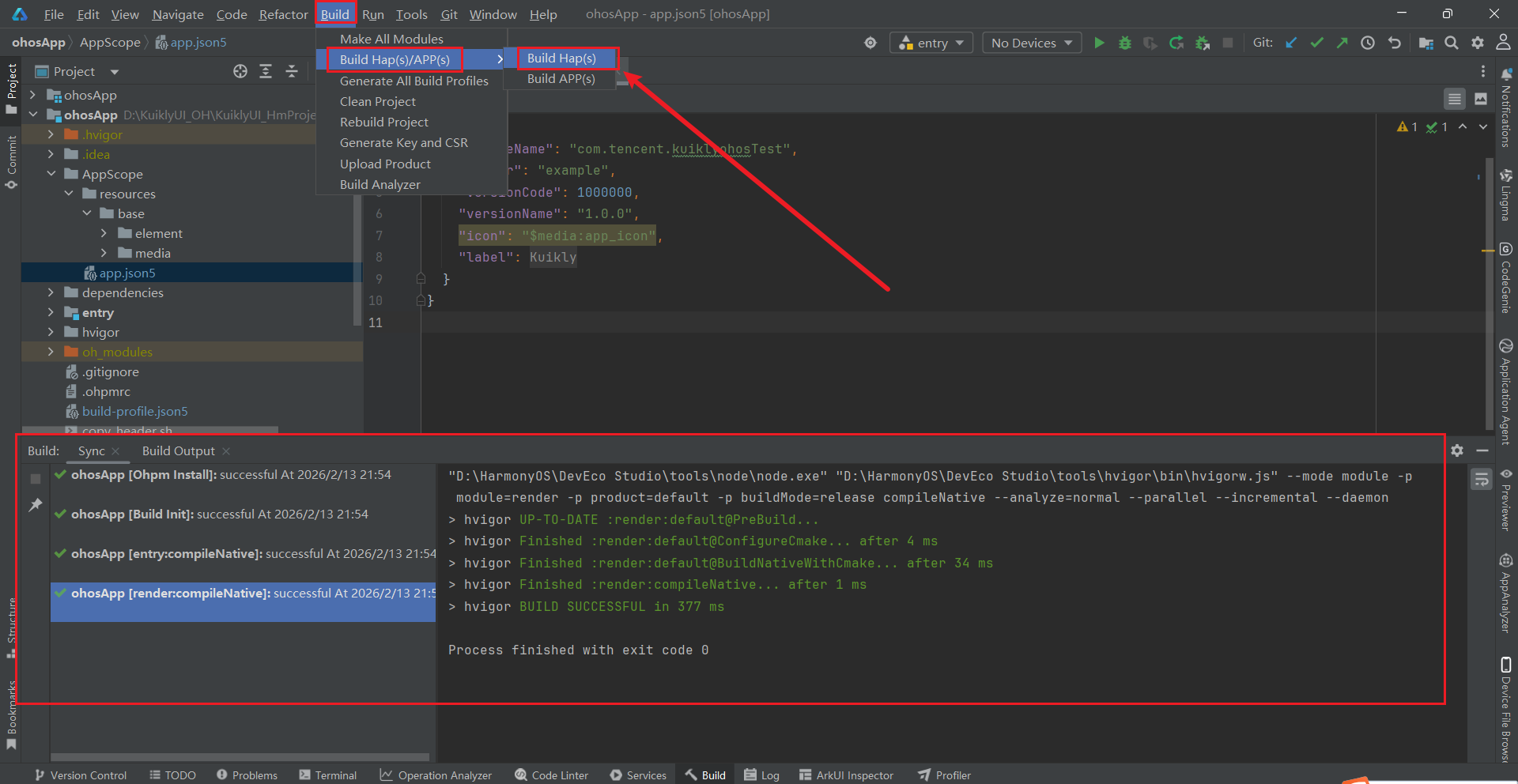Select Build Hap(s) submenu item
1518x784 pixels.
tap(561, 58)
